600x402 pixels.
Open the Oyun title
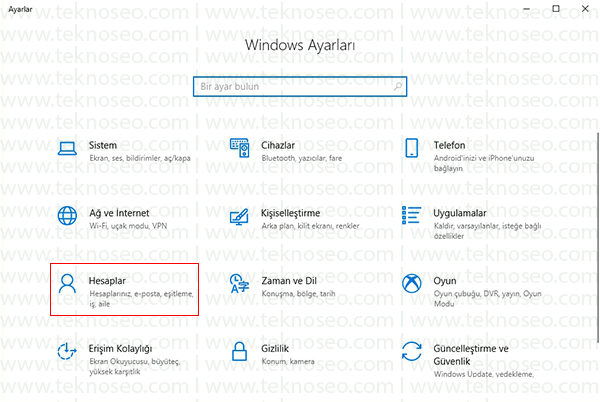pos(445,281)
